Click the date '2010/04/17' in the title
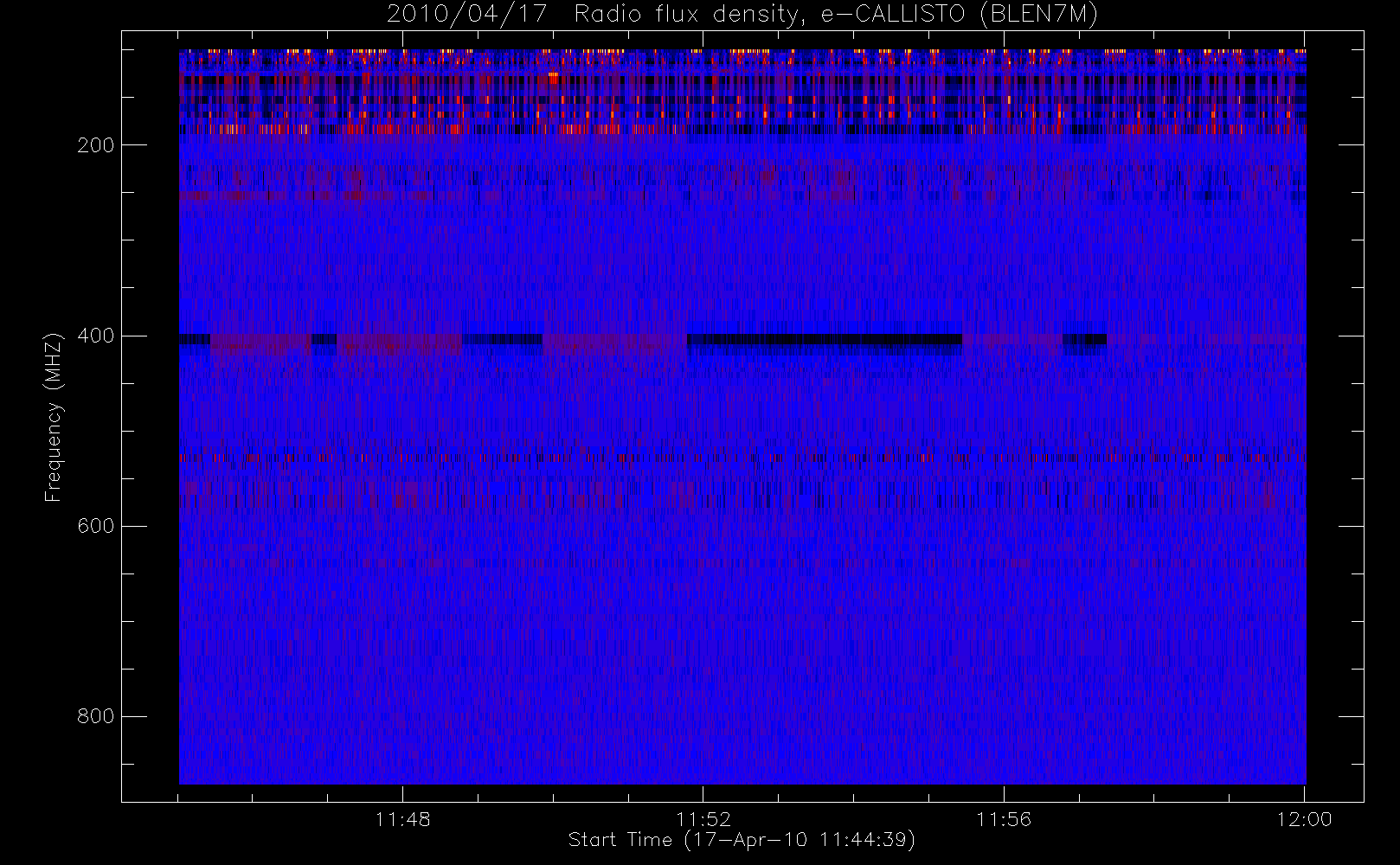This screenshot has width=1400, height=865. tap(466, 15)
